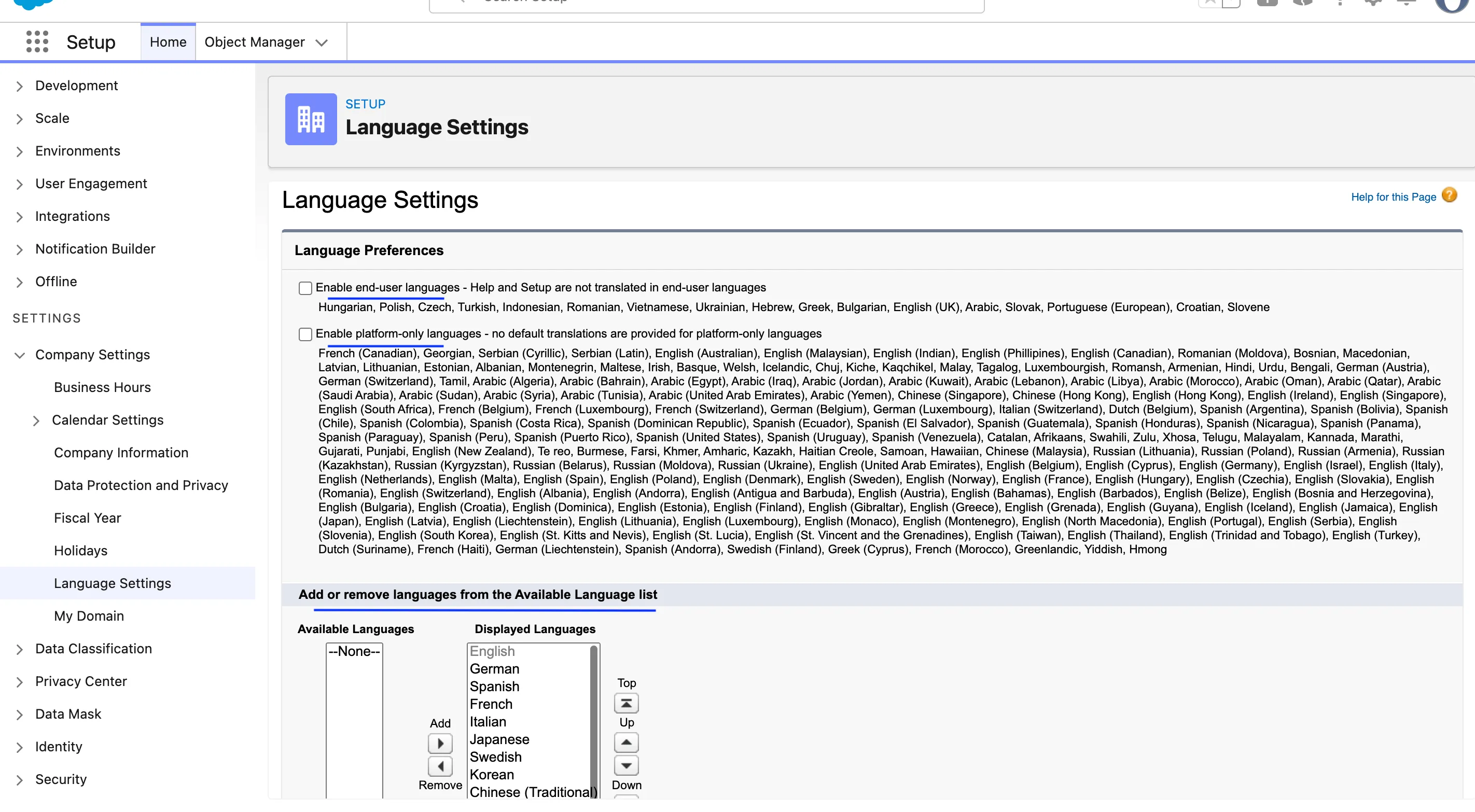Open the App Launcher waffle icon

coord(36,41)
